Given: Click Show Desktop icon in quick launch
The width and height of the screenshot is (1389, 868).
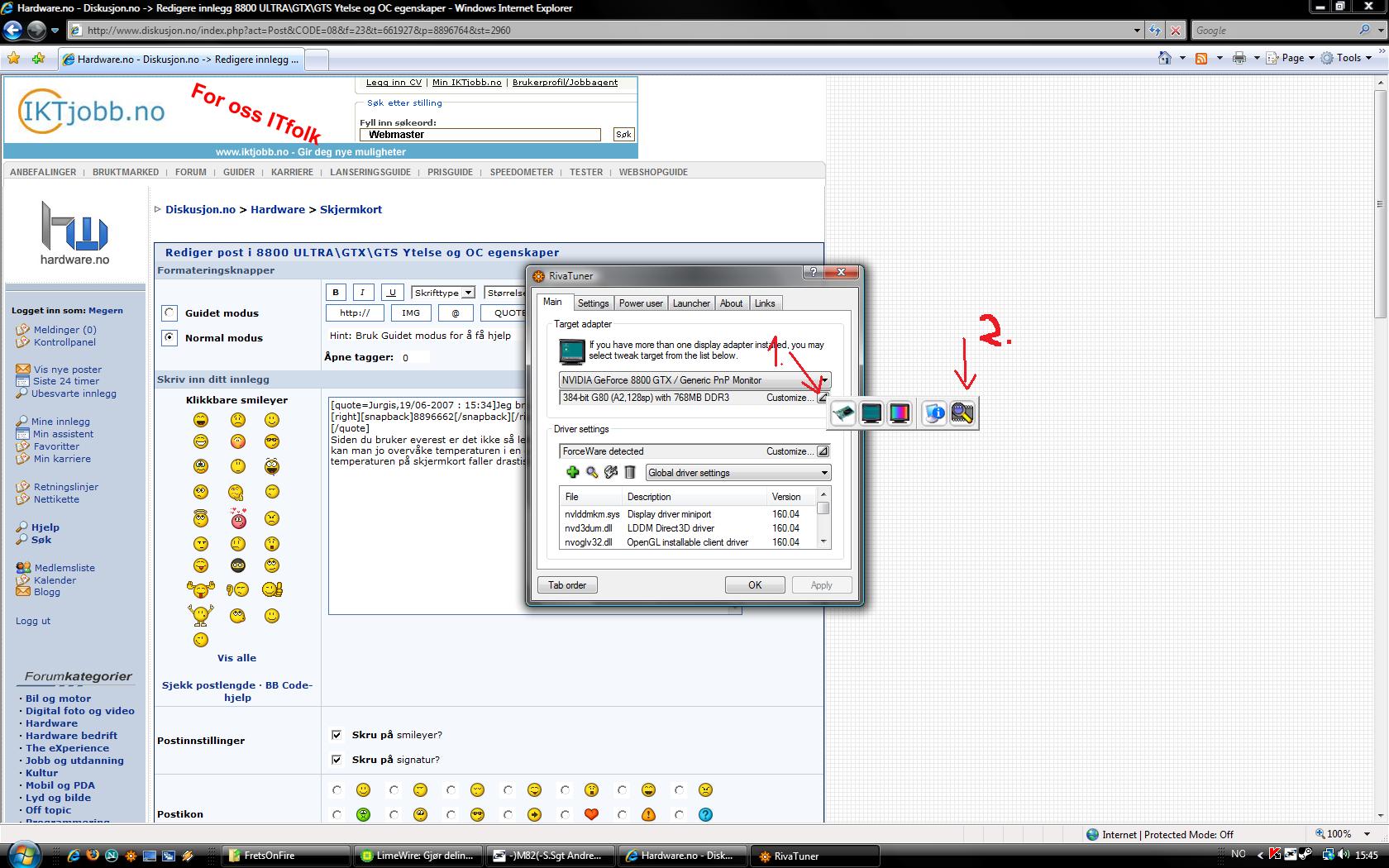Looking at the screenshot, I should point(150,856).
